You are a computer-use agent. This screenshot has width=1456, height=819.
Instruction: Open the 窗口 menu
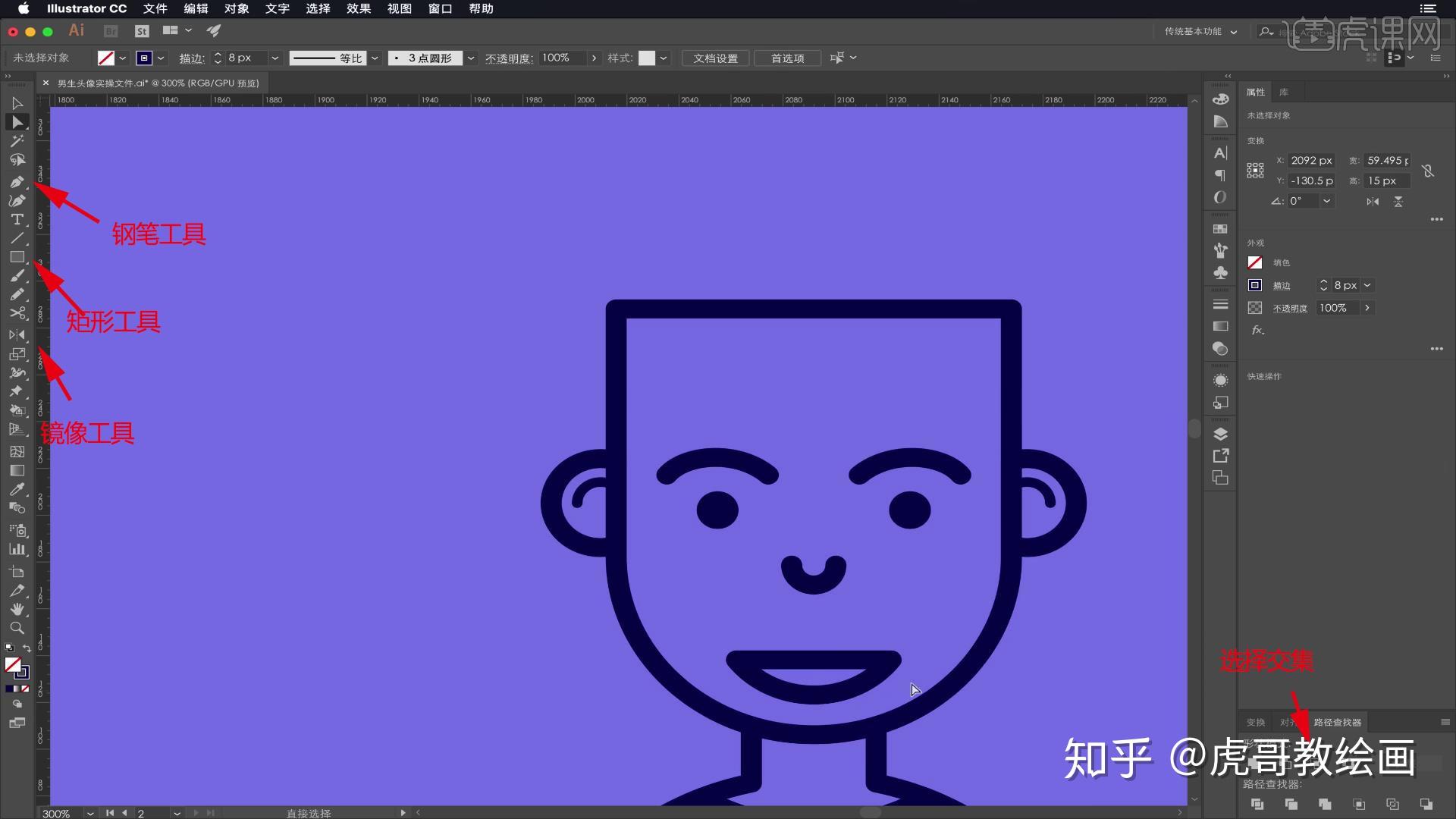click(440, 8)
